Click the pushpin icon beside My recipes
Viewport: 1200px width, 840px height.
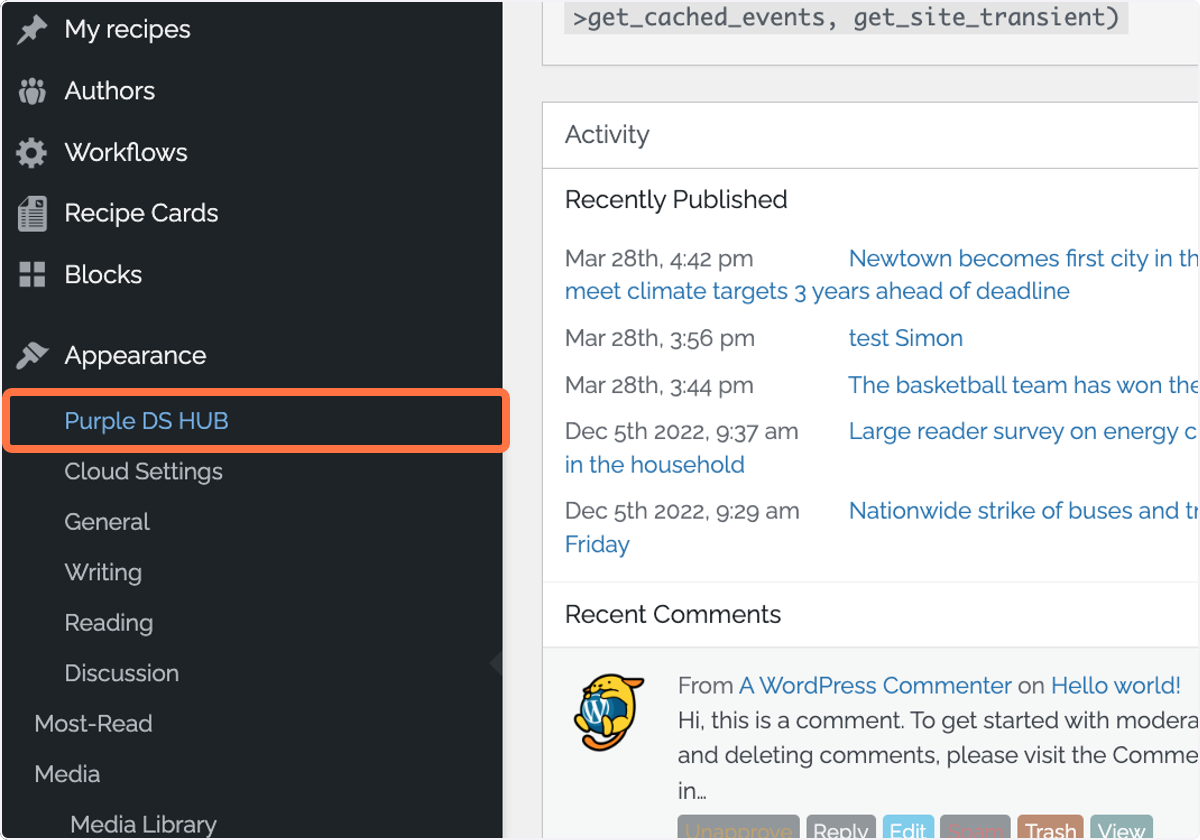coord(32,30)
